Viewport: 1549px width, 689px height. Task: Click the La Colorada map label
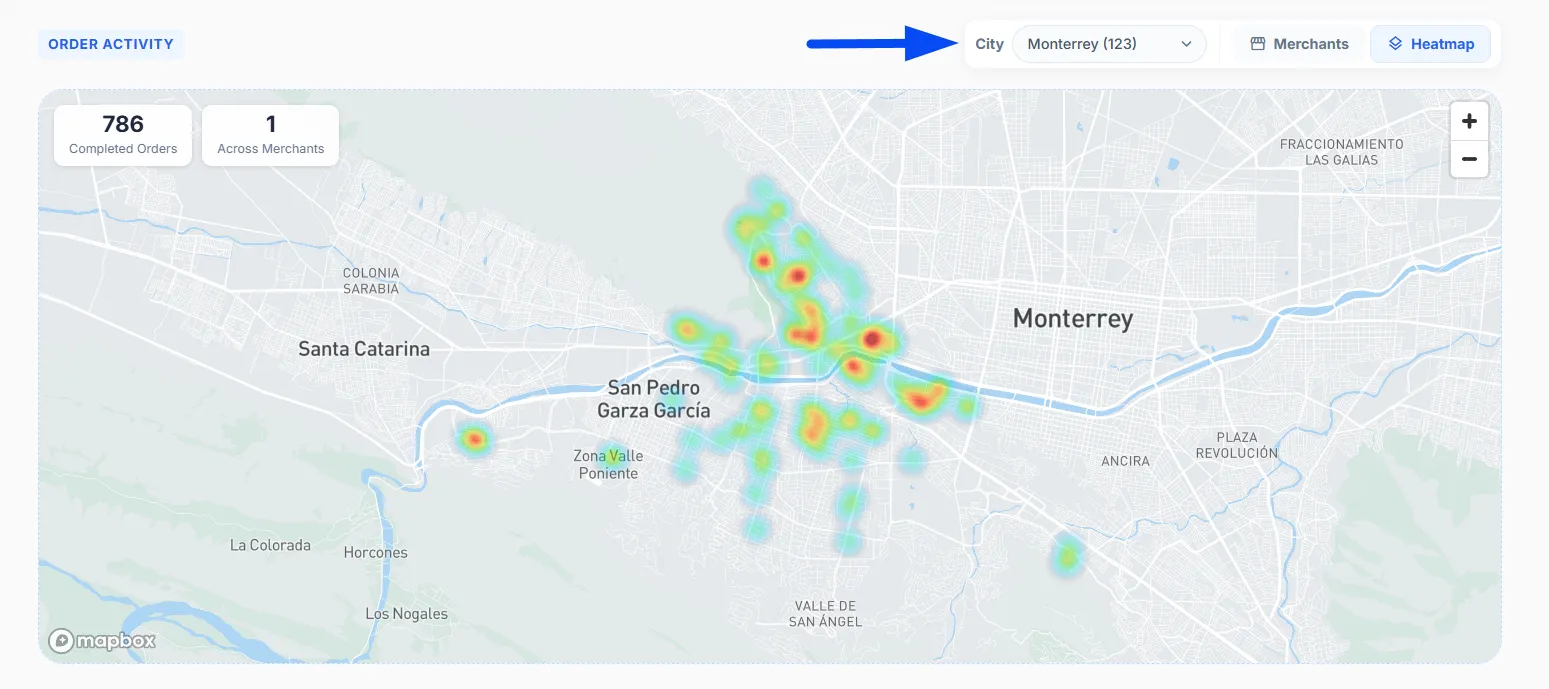tap(270, 545)
